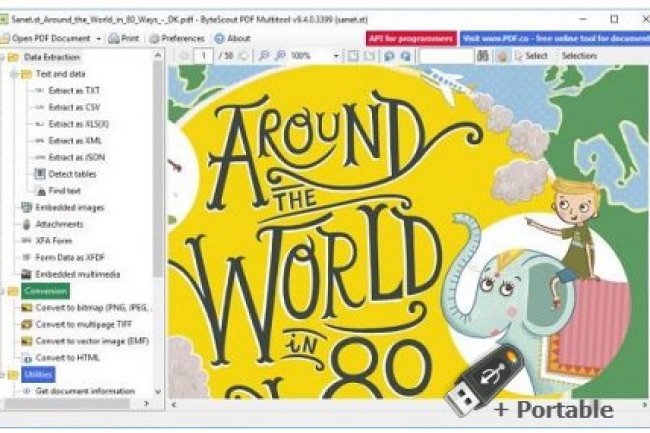Select the green Conversion category
The height and width of the screenshot is (433, 650).
[x=45, y=291]
